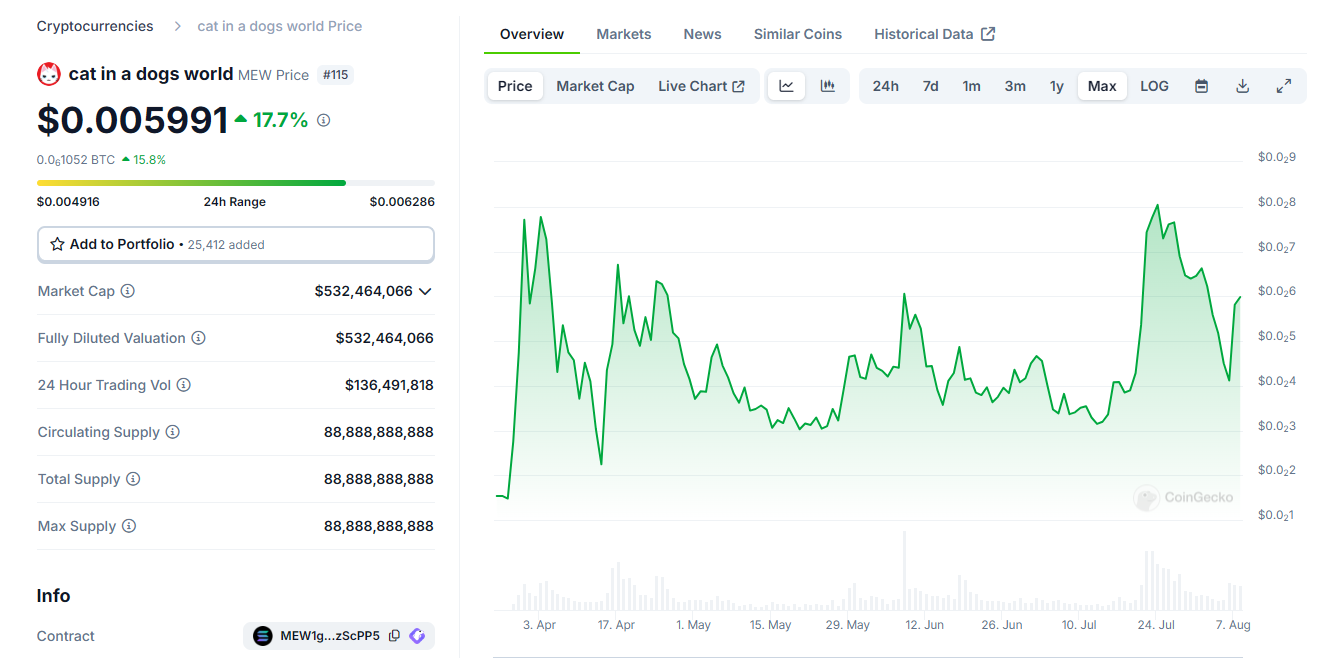Click the 24h Range progress bar
Screen dimensions: 1328x658
235,183
